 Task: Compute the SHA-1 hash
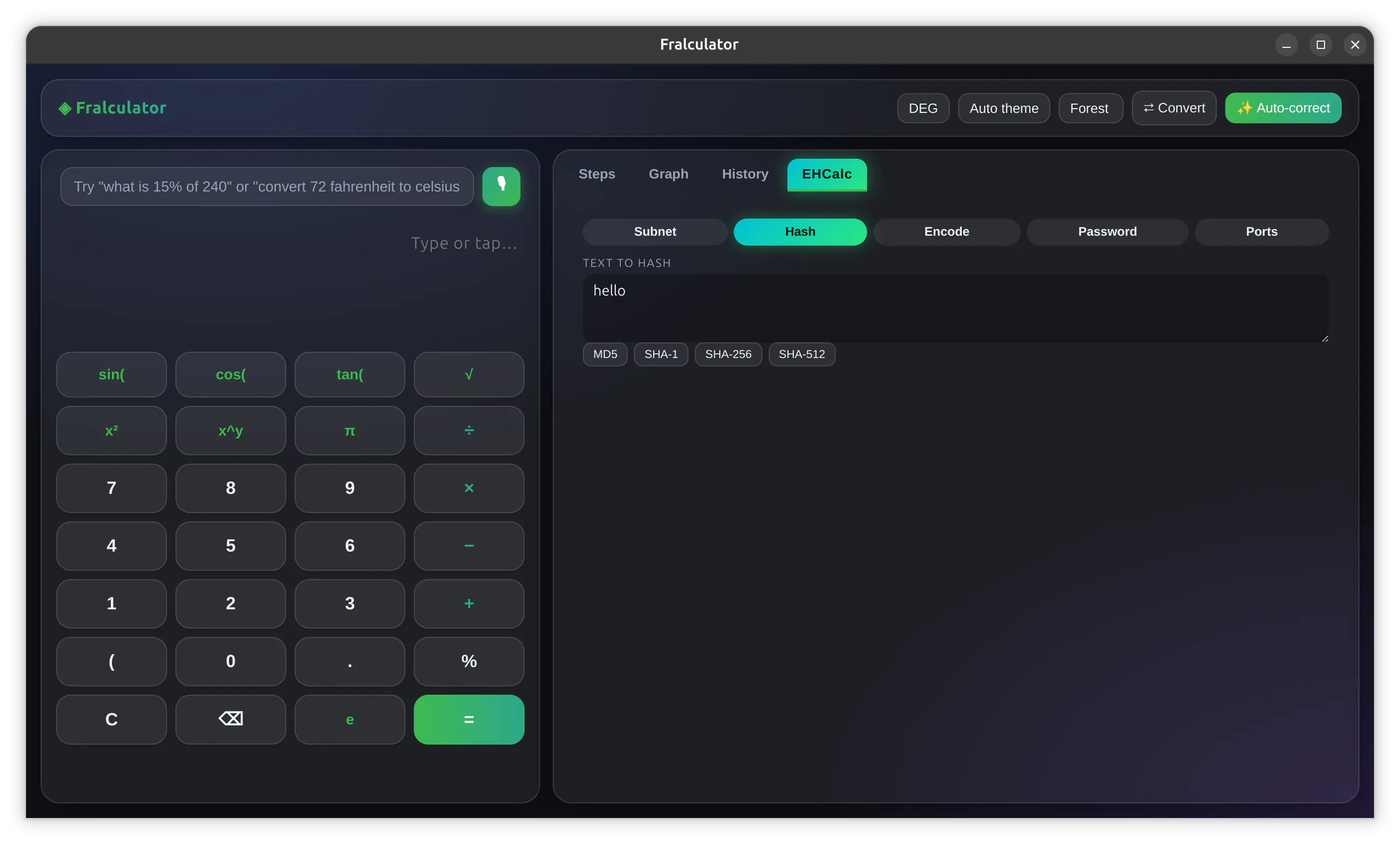[661, 354]
